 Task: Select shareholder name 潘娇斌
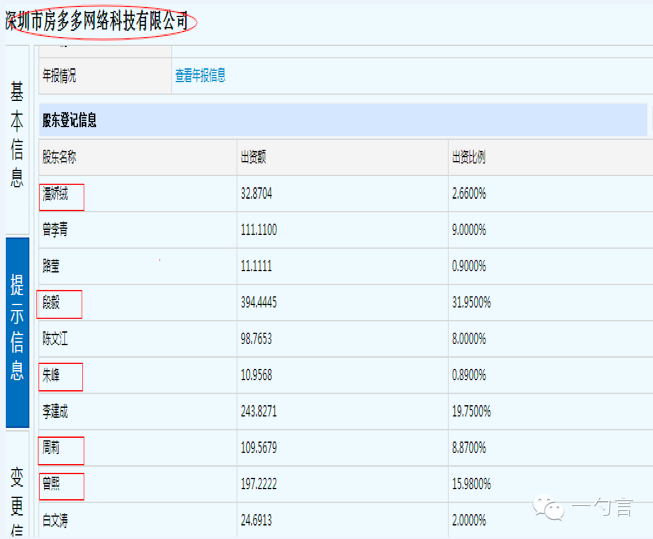tap(55, 194)
